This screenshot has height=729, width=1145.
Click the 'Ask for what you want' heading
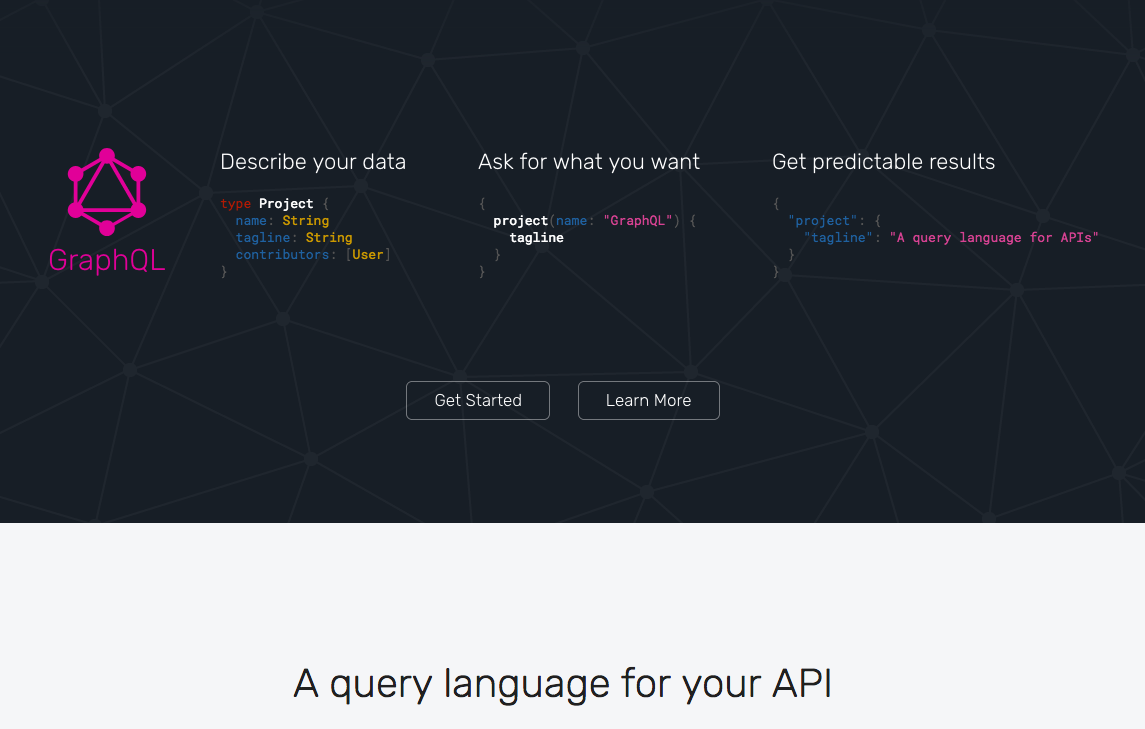pos(589,161)
